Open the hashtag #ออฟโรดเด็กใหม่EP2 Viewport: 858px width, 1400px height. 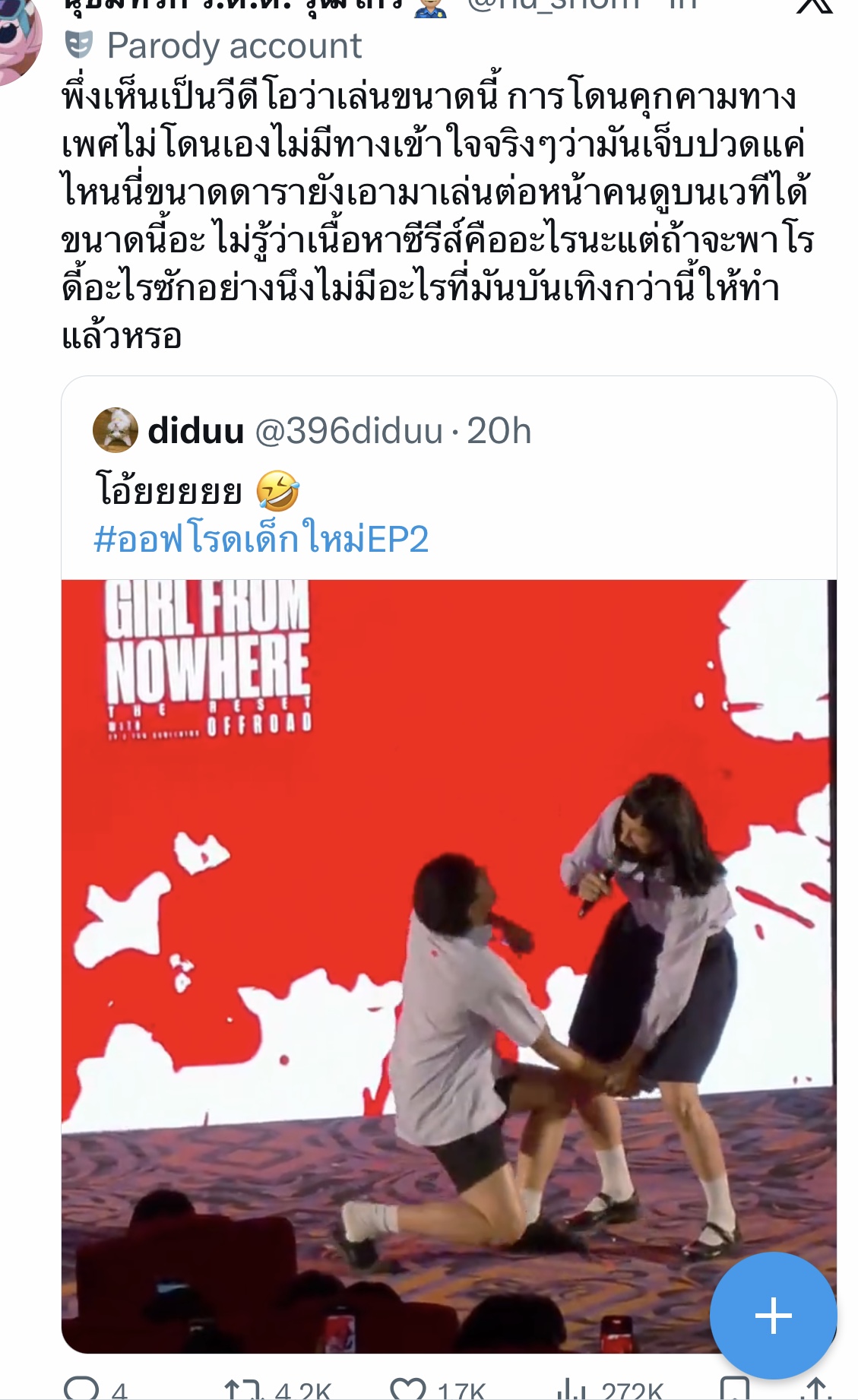pyautogui.click(x=261, y=539)
